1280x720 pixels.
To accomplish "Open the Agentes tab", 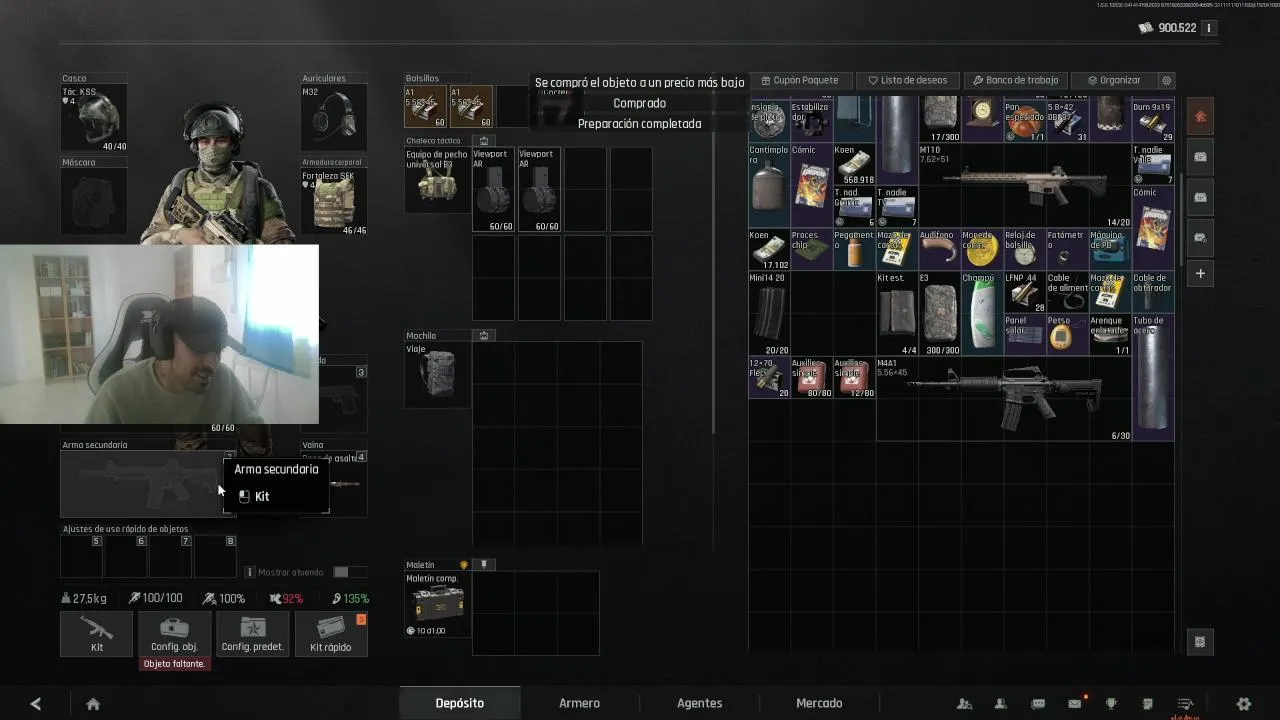I will pyautogui.click(x=699, y=703).
